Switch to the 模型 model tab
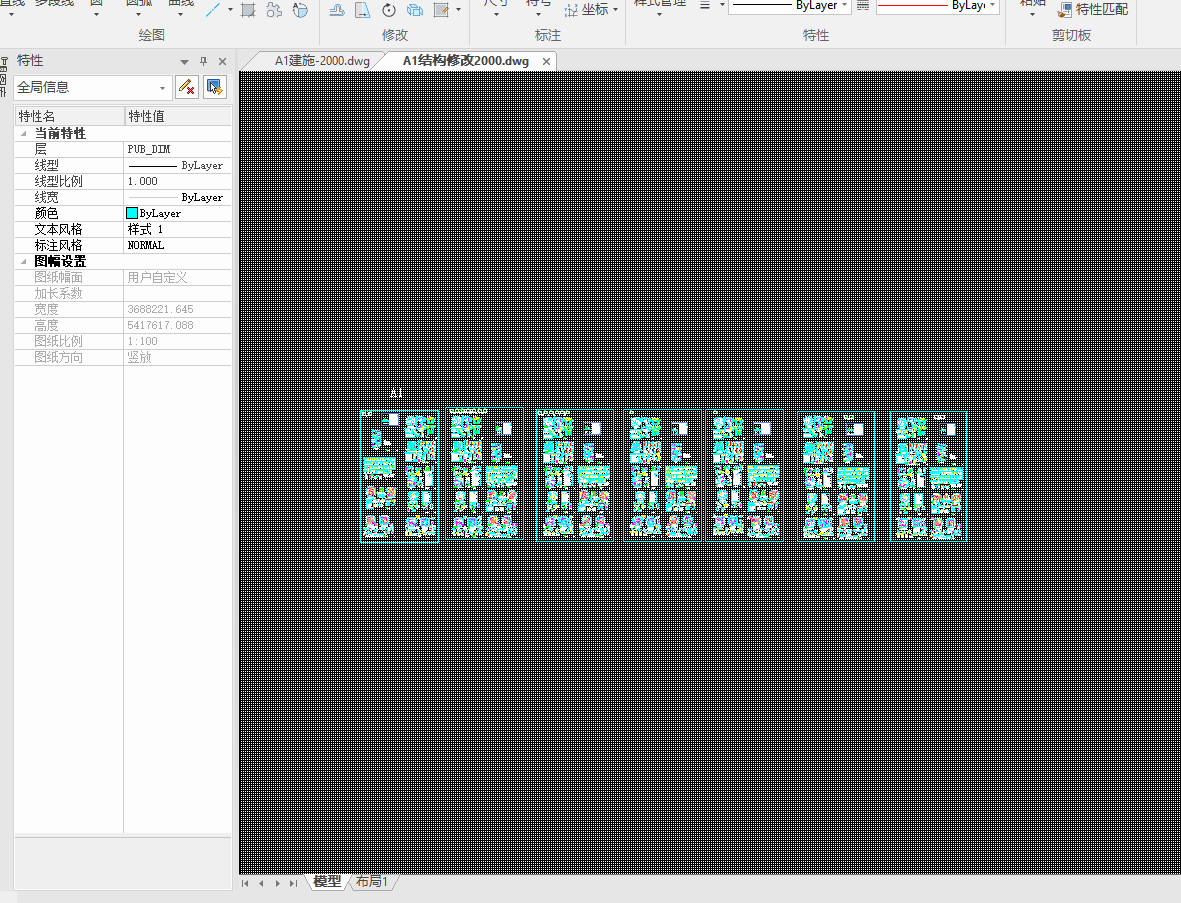This screenshot has height=903, width=1181. pyautogui.click(x=327, y=882)
